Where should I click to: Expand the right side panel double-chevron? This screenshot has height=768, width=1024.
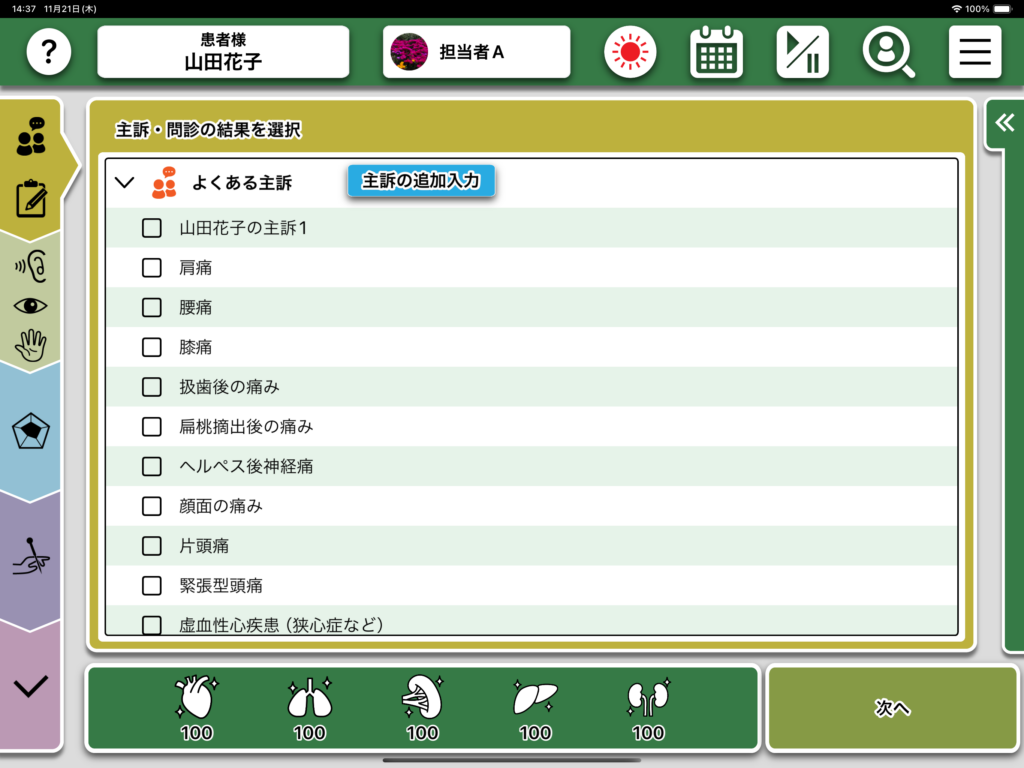(1004, 123)
